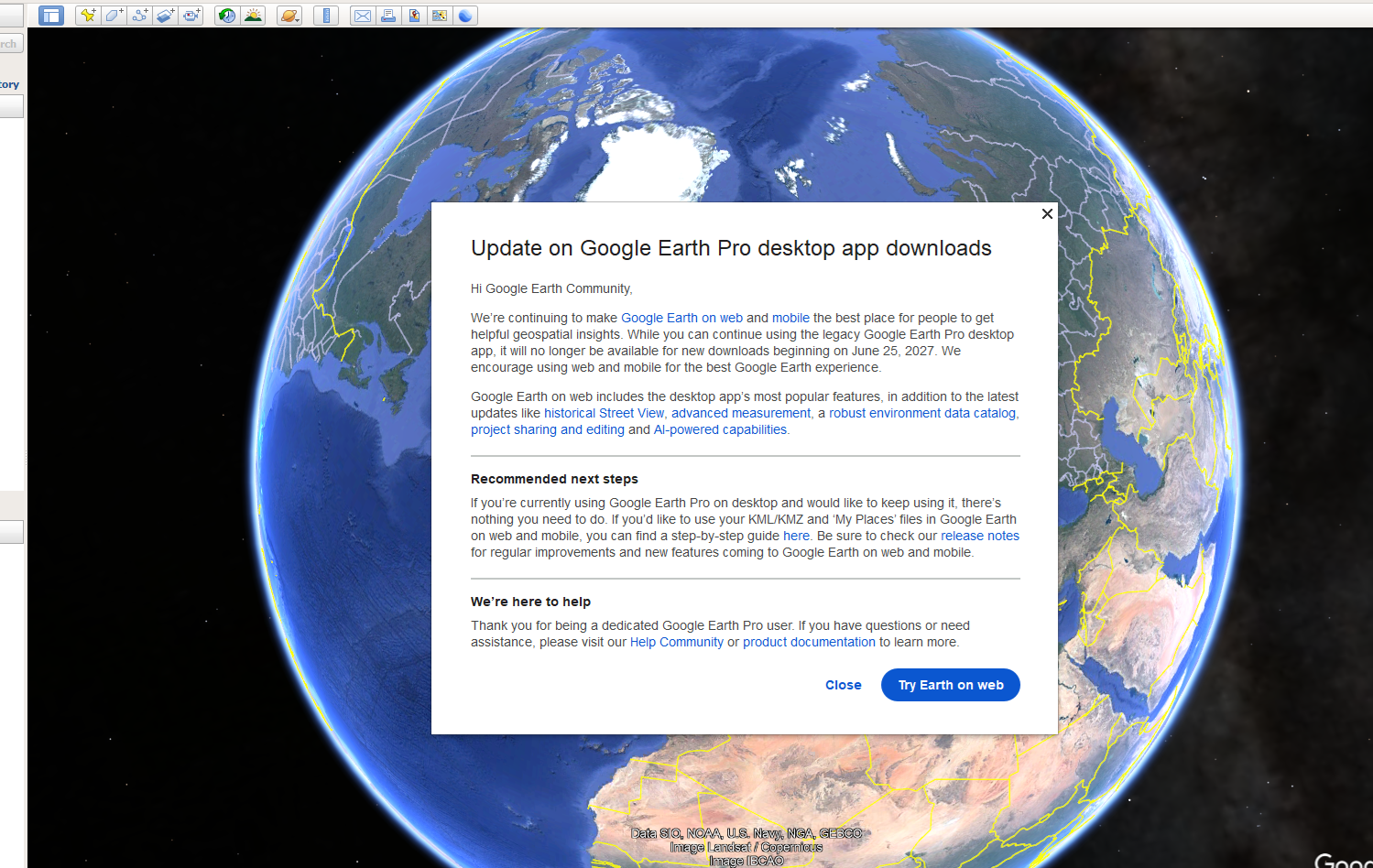Screen dimensions: 1373x868
Task: Click the Print icon
Action: tap(388, 16)
